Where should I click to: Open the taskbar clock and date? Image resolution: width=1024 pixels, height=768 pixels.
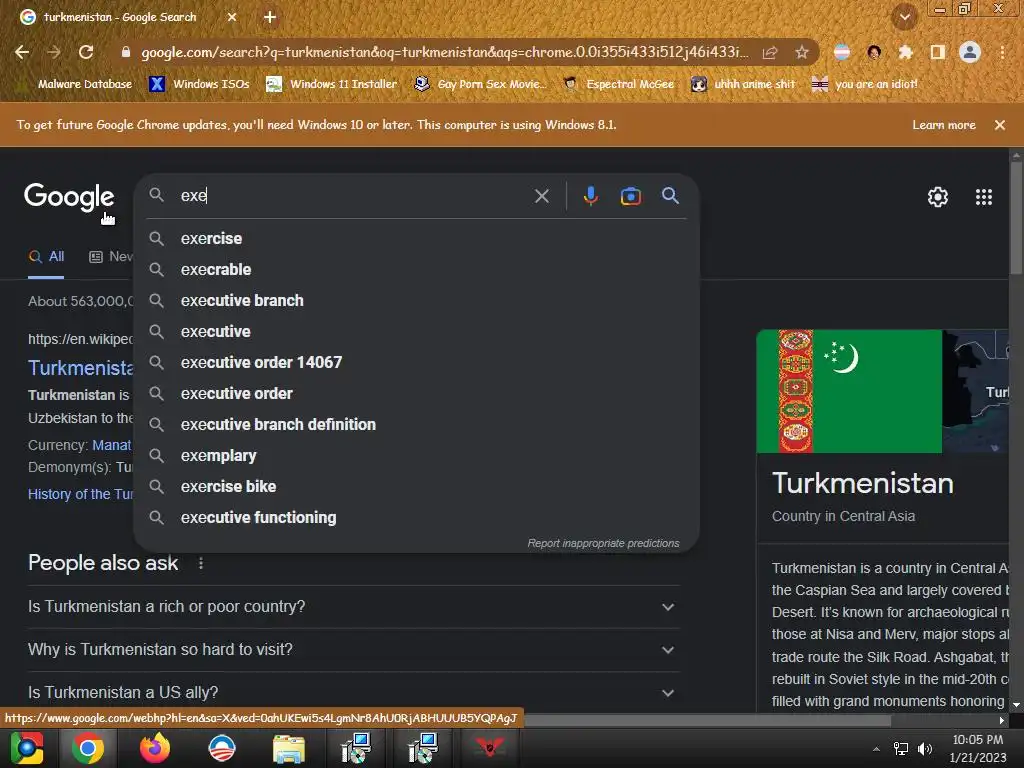(x=978, y=748)
